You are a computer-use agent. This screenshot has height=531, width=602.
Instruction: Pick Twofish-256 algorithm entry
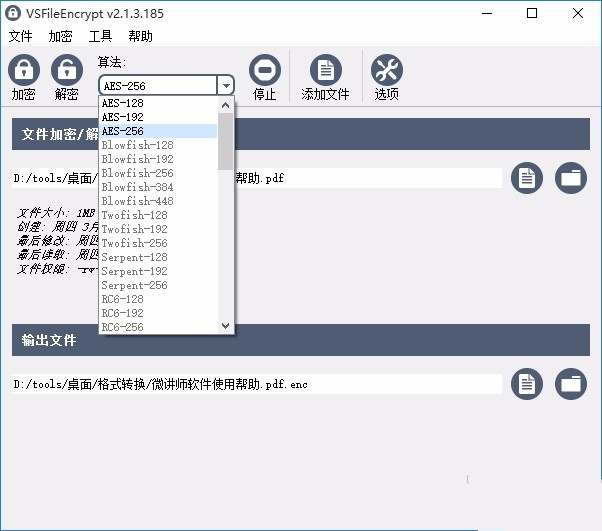coord(158,243)
